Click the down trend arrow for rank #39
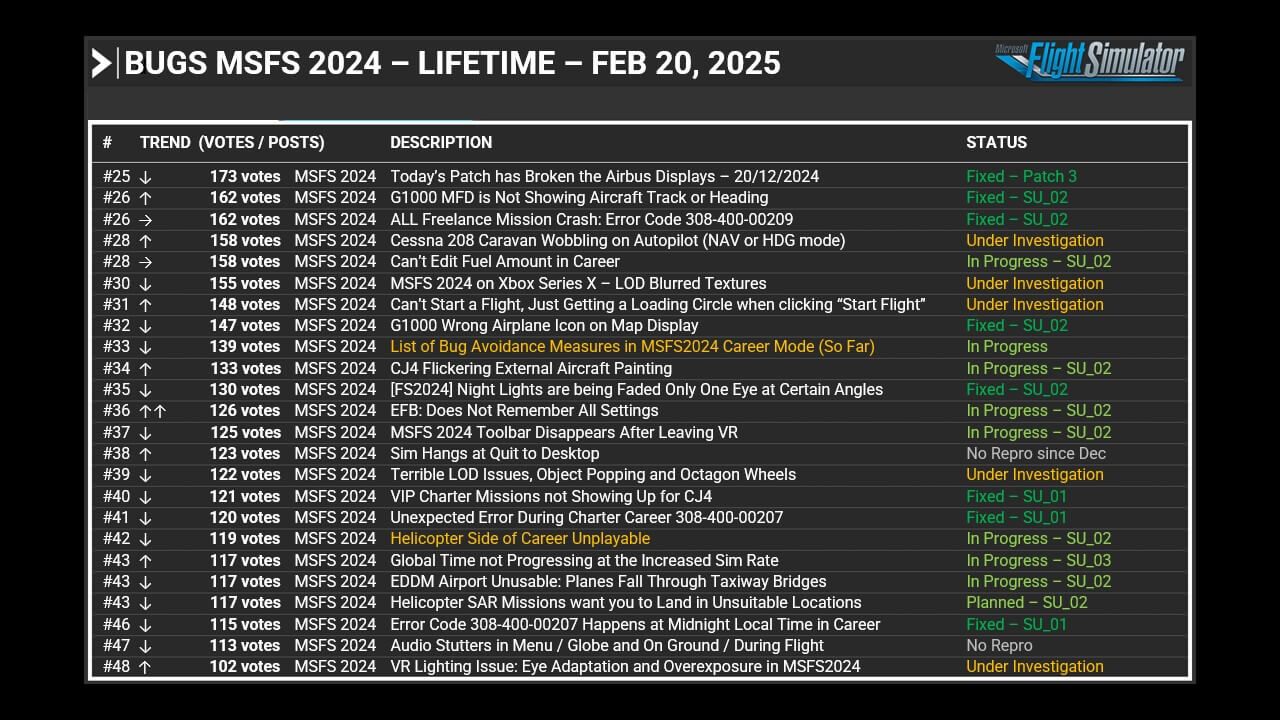The image size is (1280, 720). tap(145, 475)
